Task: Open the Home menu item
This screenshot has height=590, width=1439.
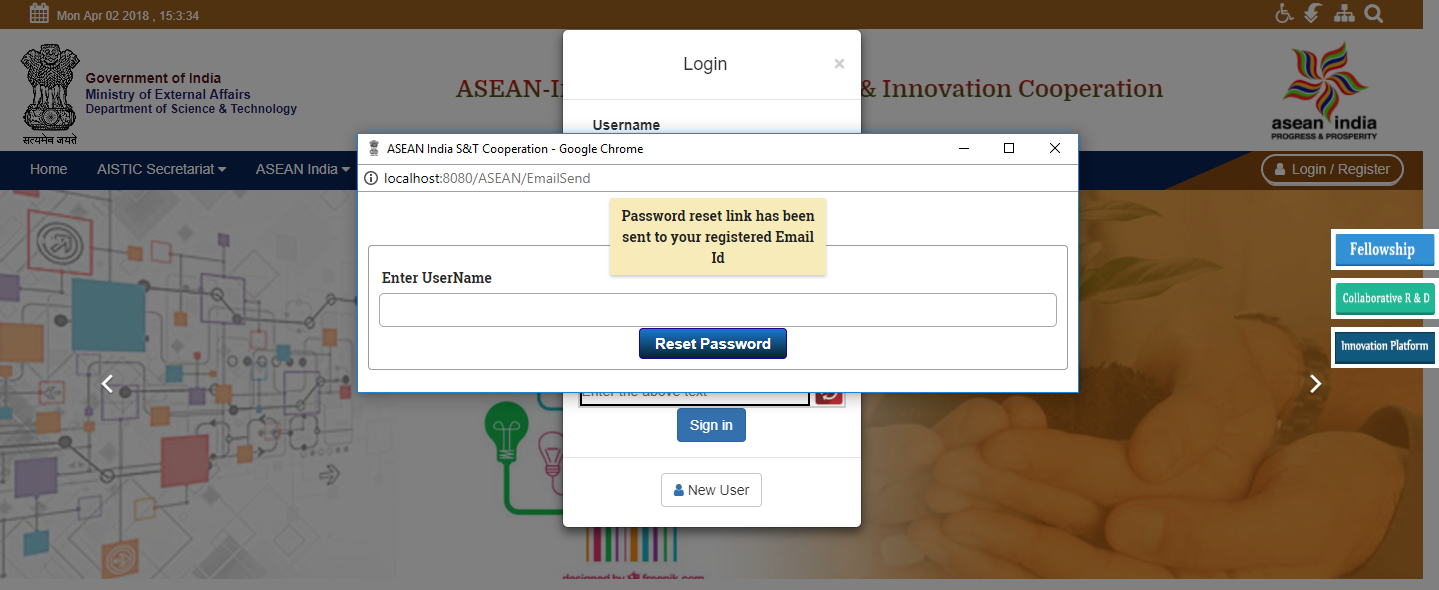Action: click(49, 169)
